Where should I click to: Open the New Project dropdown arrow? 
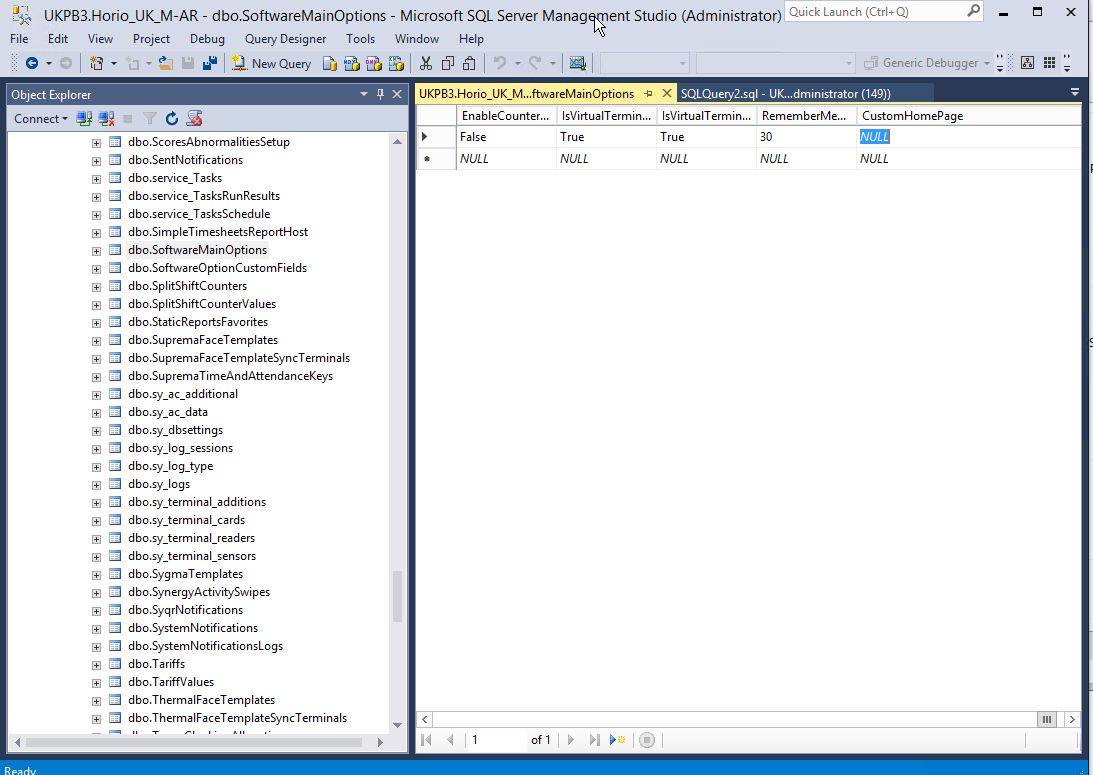tap(114, 63)
